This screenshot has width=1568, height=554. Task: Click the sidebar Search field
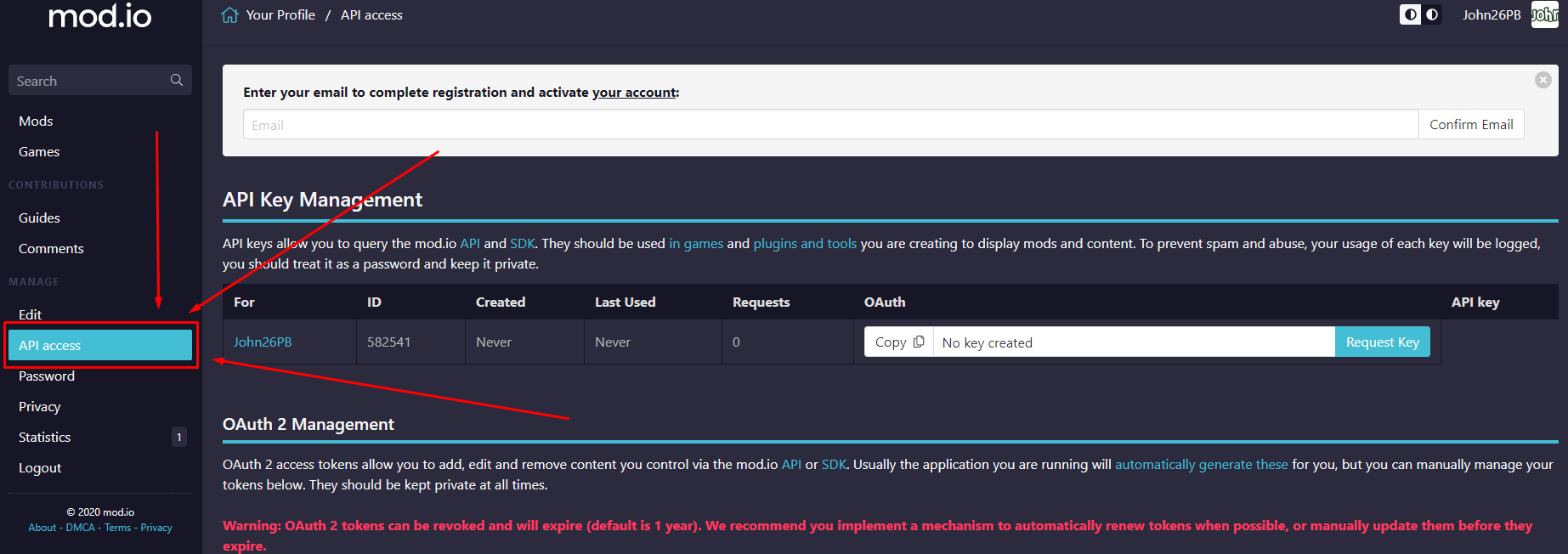click(100, 80)
